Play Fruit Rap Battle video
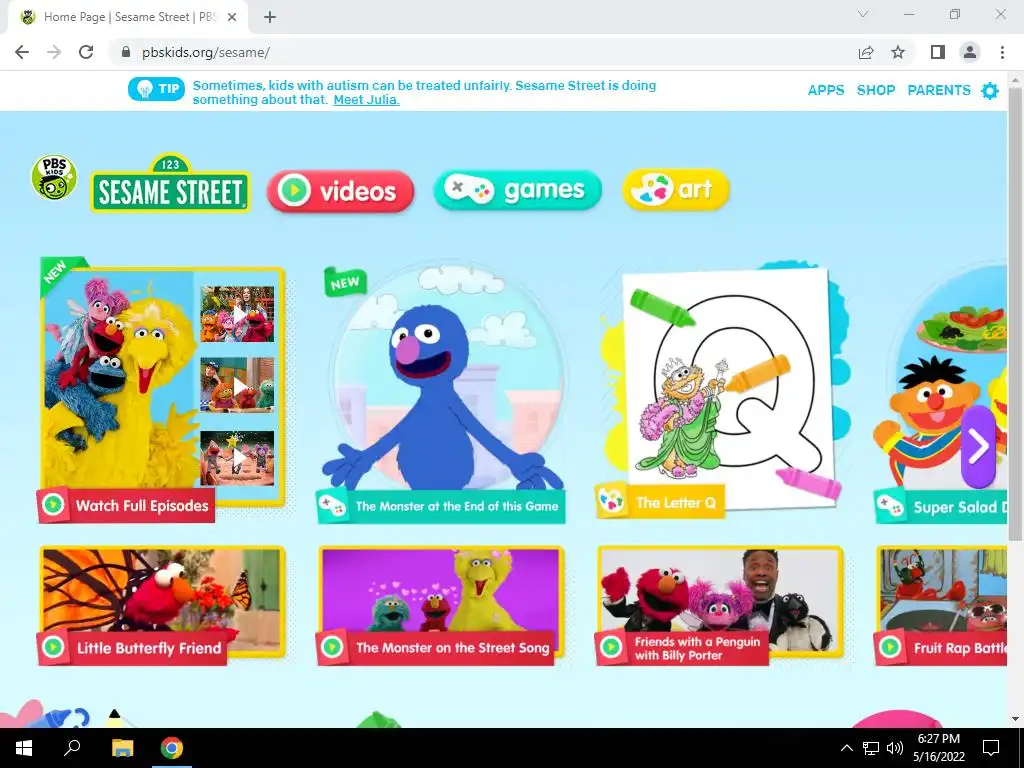This screenshot has height=768, width=1024. pyautogui.click(x=940, y=605)
